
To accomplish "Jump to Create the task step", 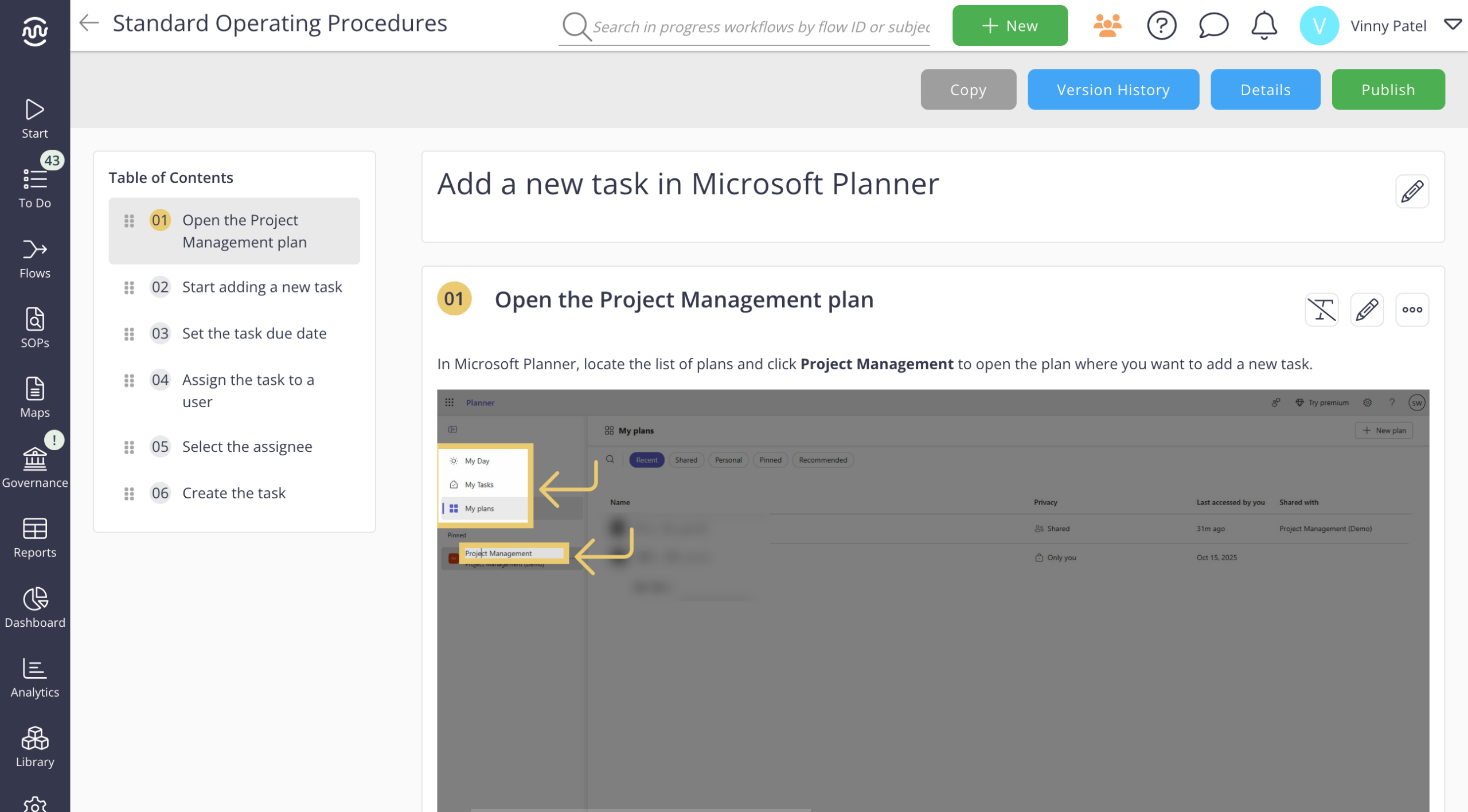I will coord(234,494).
